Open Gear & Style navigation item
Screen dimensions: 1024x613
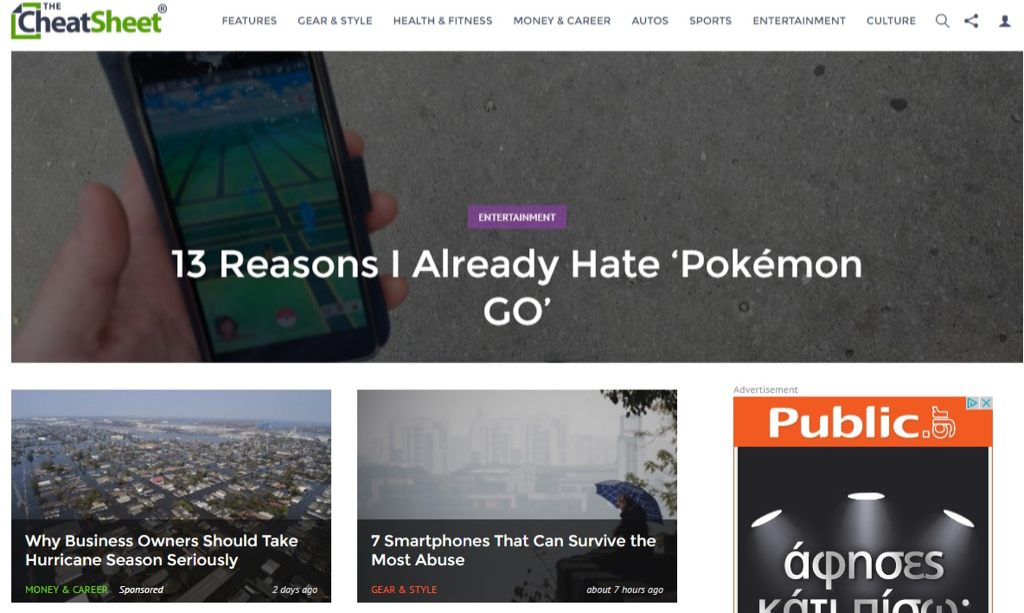pos(335,21)
